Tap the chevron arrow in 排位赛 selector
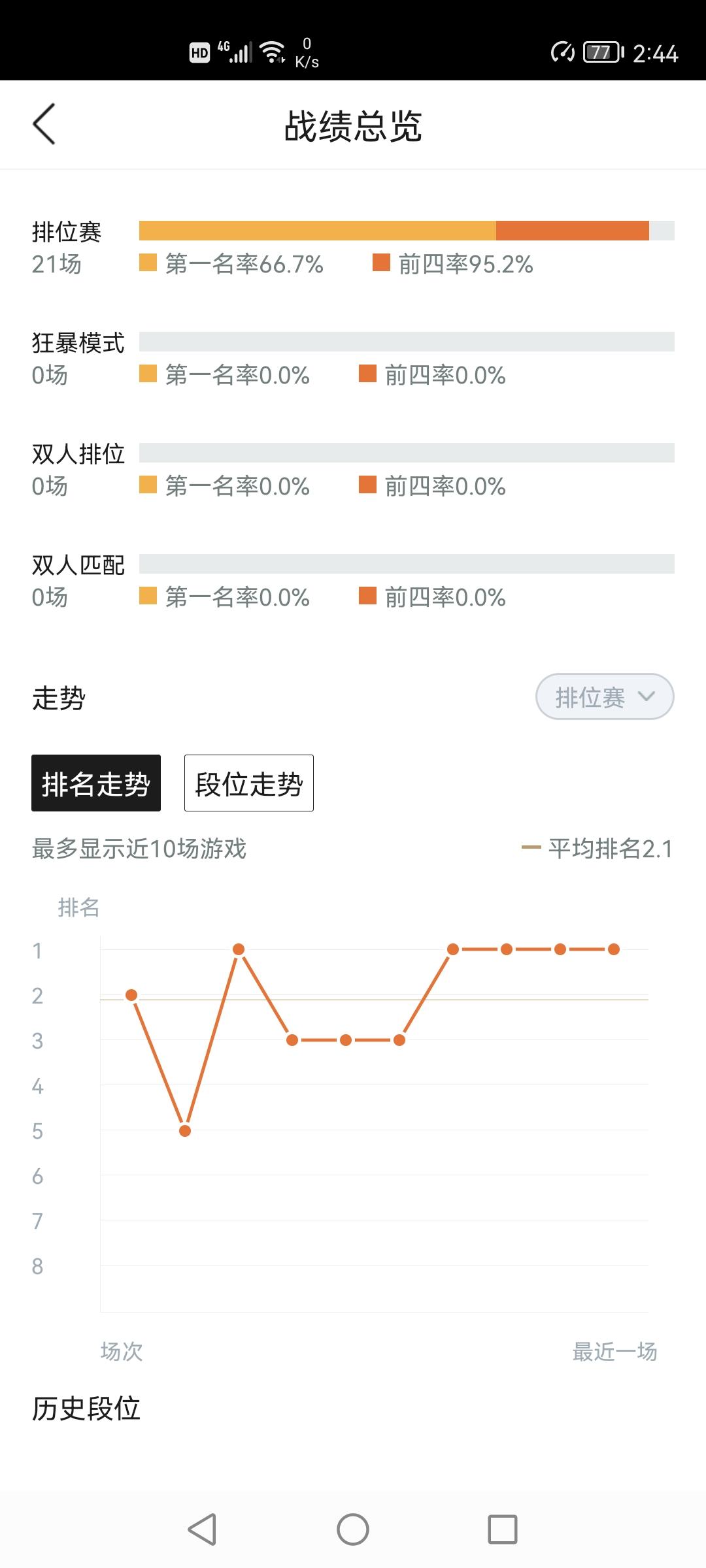Viewport: 706px width, 1568px height. click(647, 696)
